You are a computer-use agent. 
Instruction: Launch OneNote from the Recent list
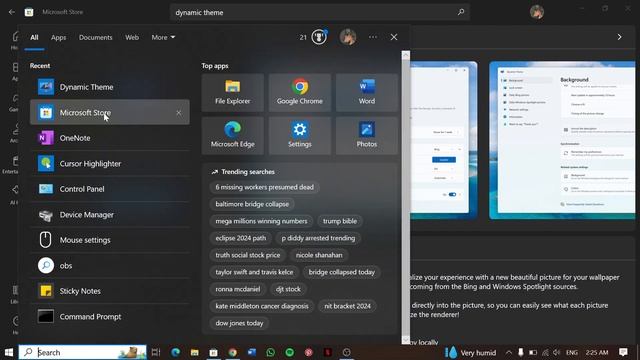click(x=109, y=138)
